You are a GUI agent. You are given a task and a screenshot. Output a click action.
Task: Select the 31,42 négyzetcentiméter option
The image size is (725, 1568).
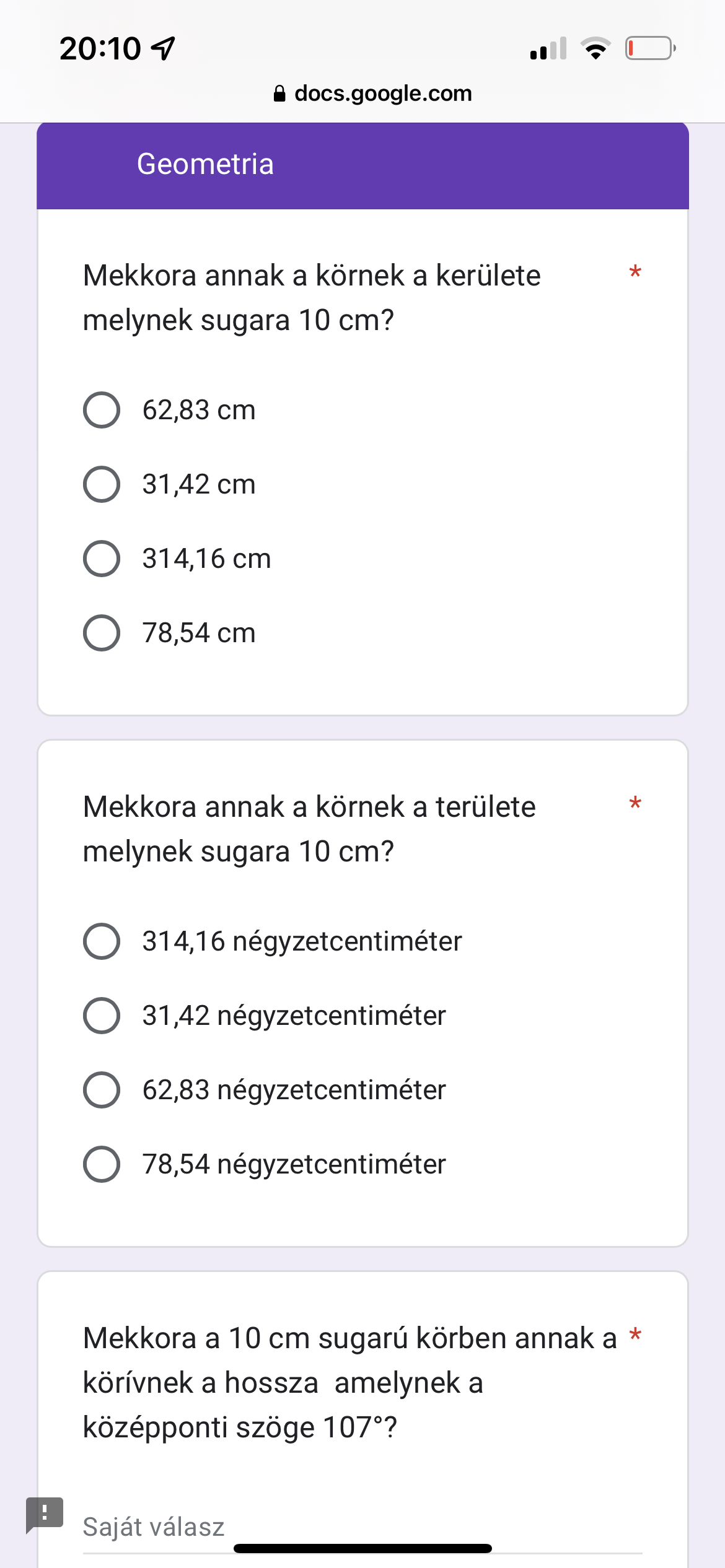point(102,1016)
